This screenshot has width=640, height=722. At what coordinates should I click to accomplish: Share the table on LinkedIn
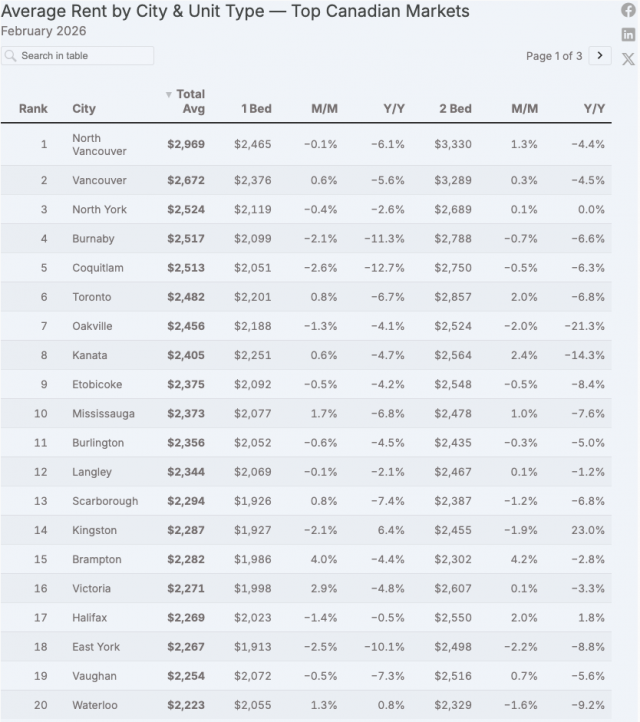pos(628,34)
